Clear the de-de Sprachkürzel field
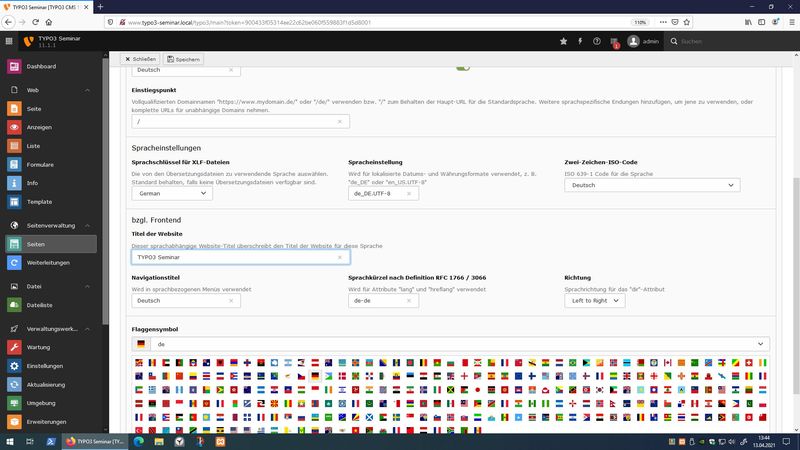 (x=409, y=301)
